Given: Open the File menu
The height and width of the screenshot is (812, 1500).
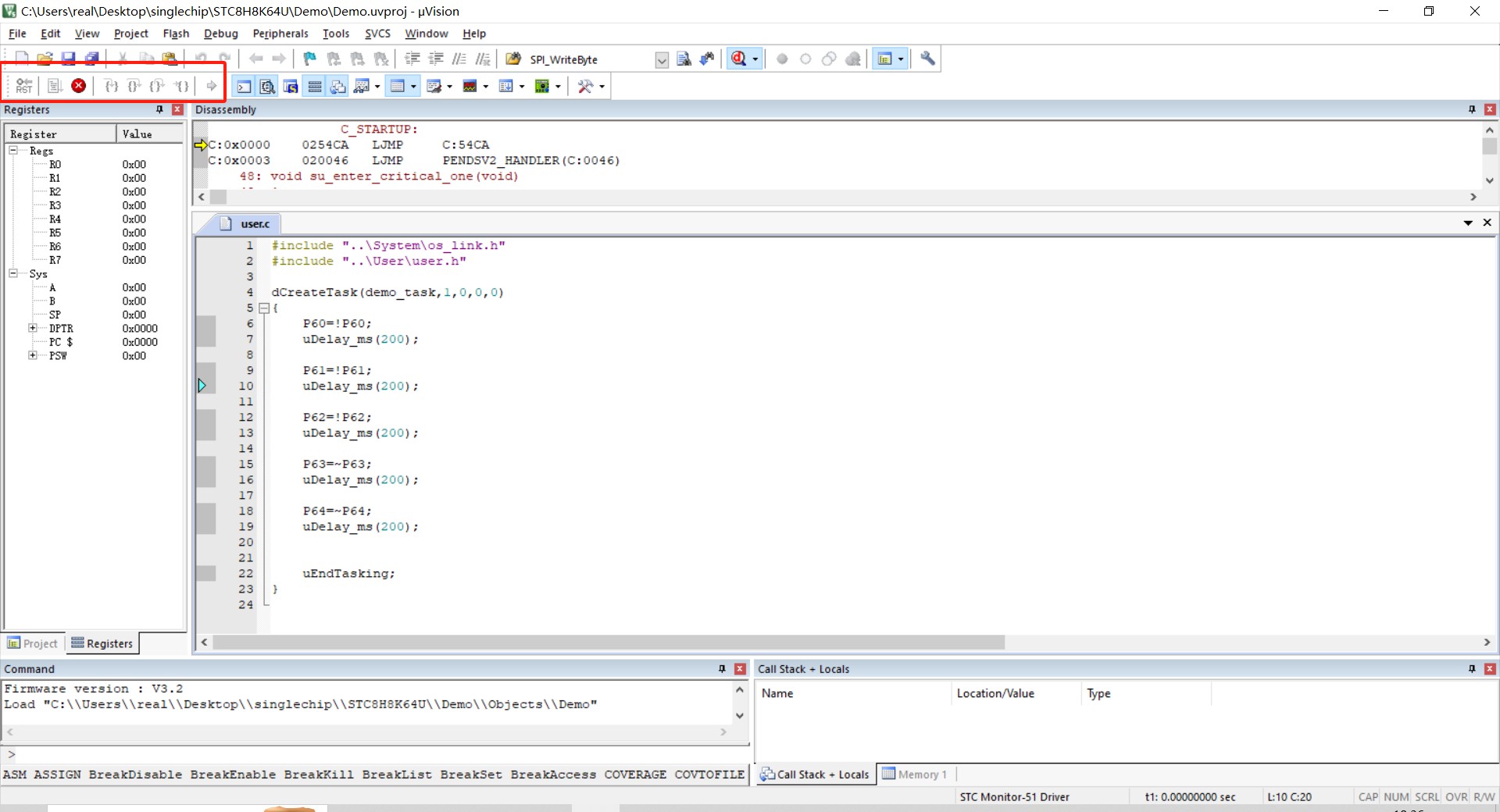Looking at the screenshot, I should coord(17,34).
